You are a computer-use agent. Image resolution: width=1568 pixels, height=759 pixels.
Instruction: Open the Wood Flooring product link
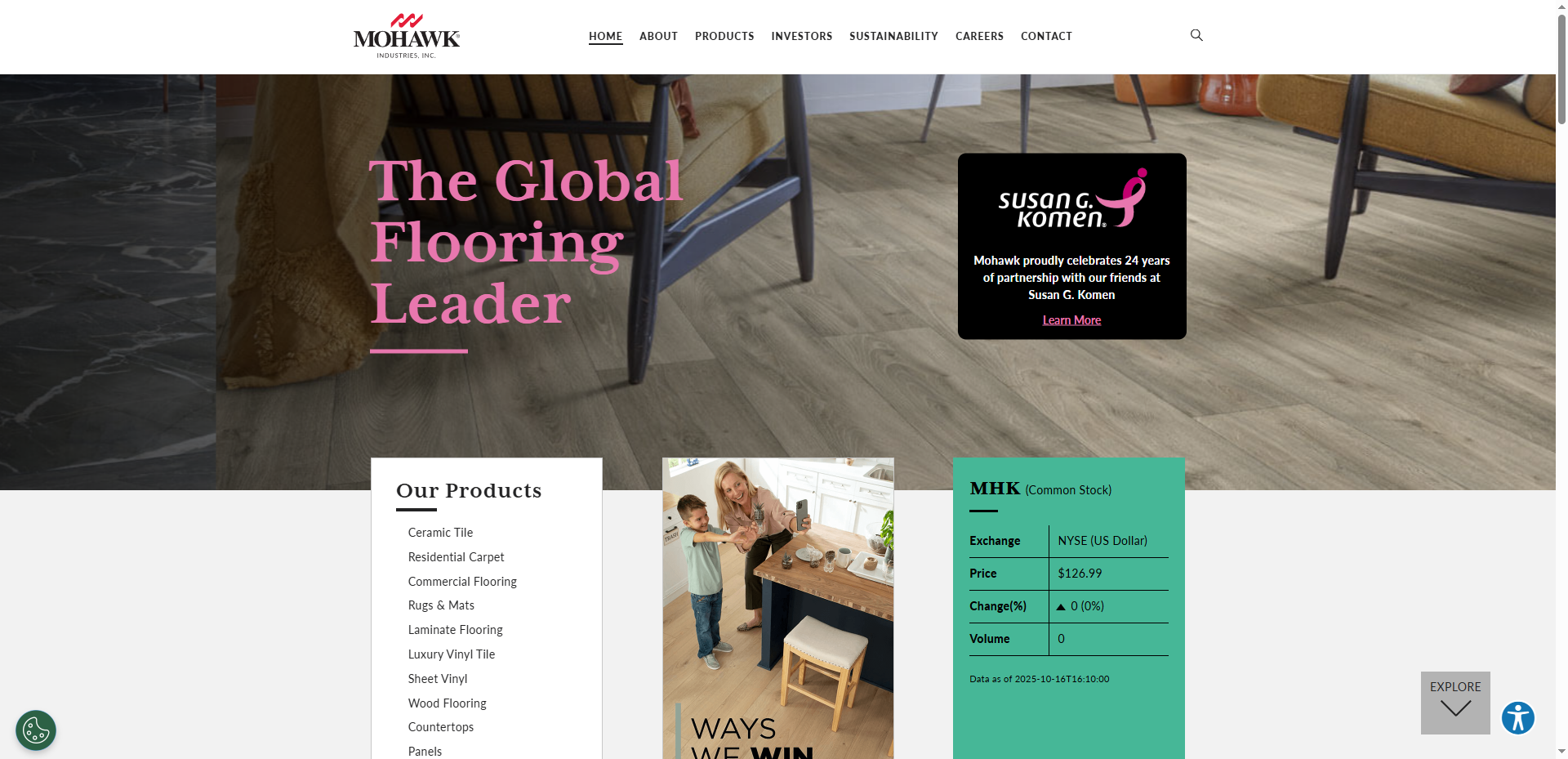point(447,703)
